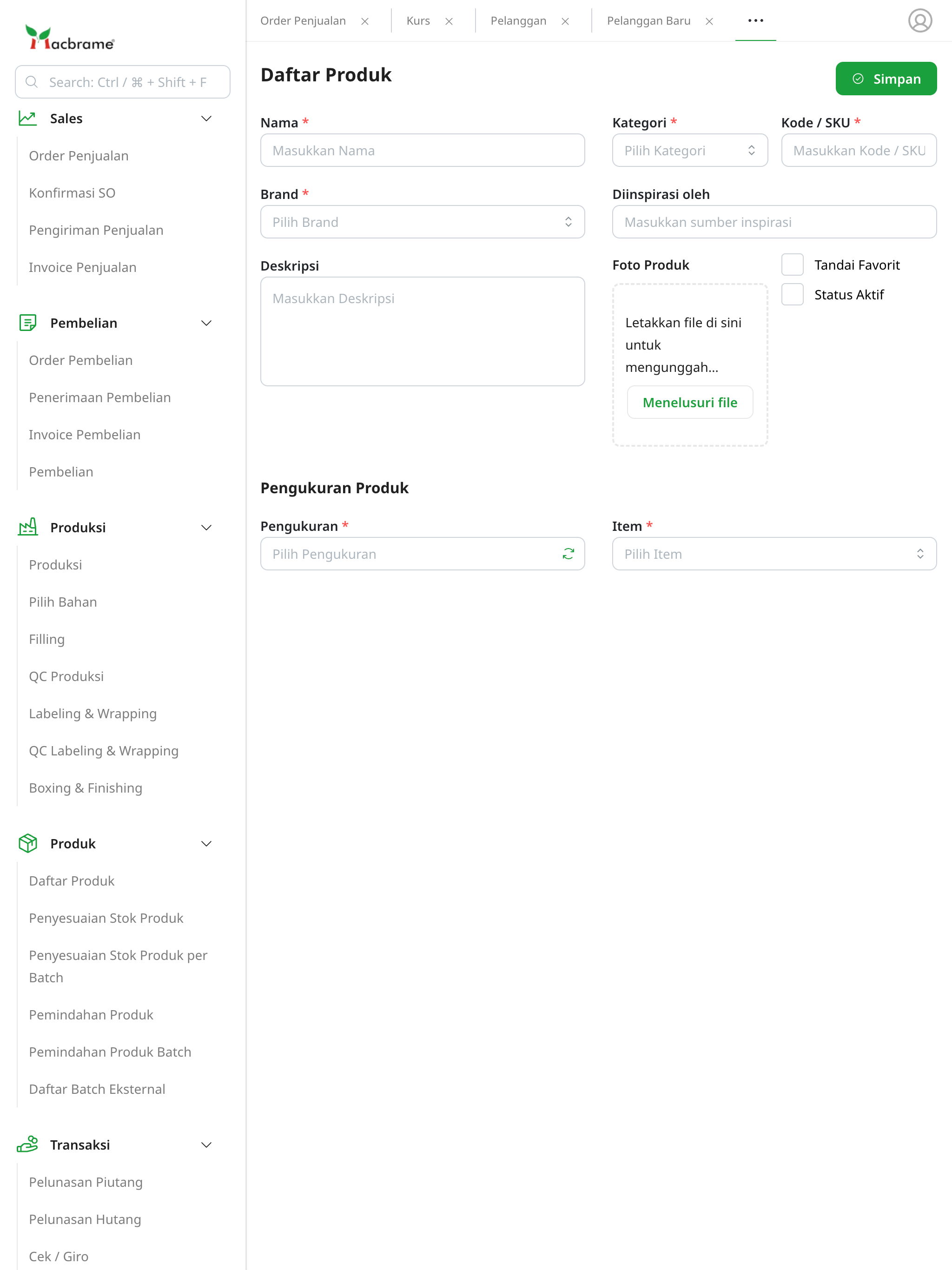Click the Produk box icon

[x=27, y=843]
